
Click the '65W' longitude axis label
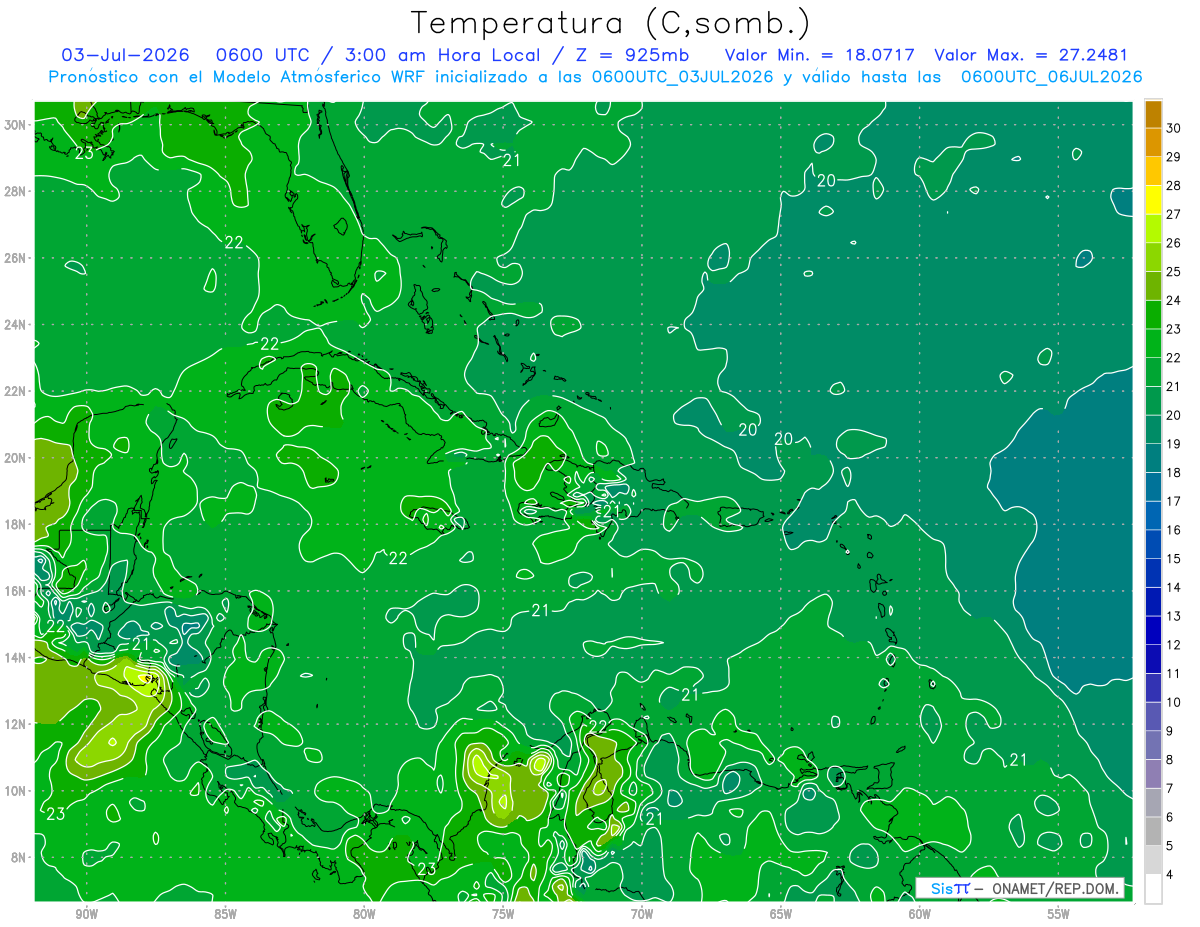(x=781, y=913)
